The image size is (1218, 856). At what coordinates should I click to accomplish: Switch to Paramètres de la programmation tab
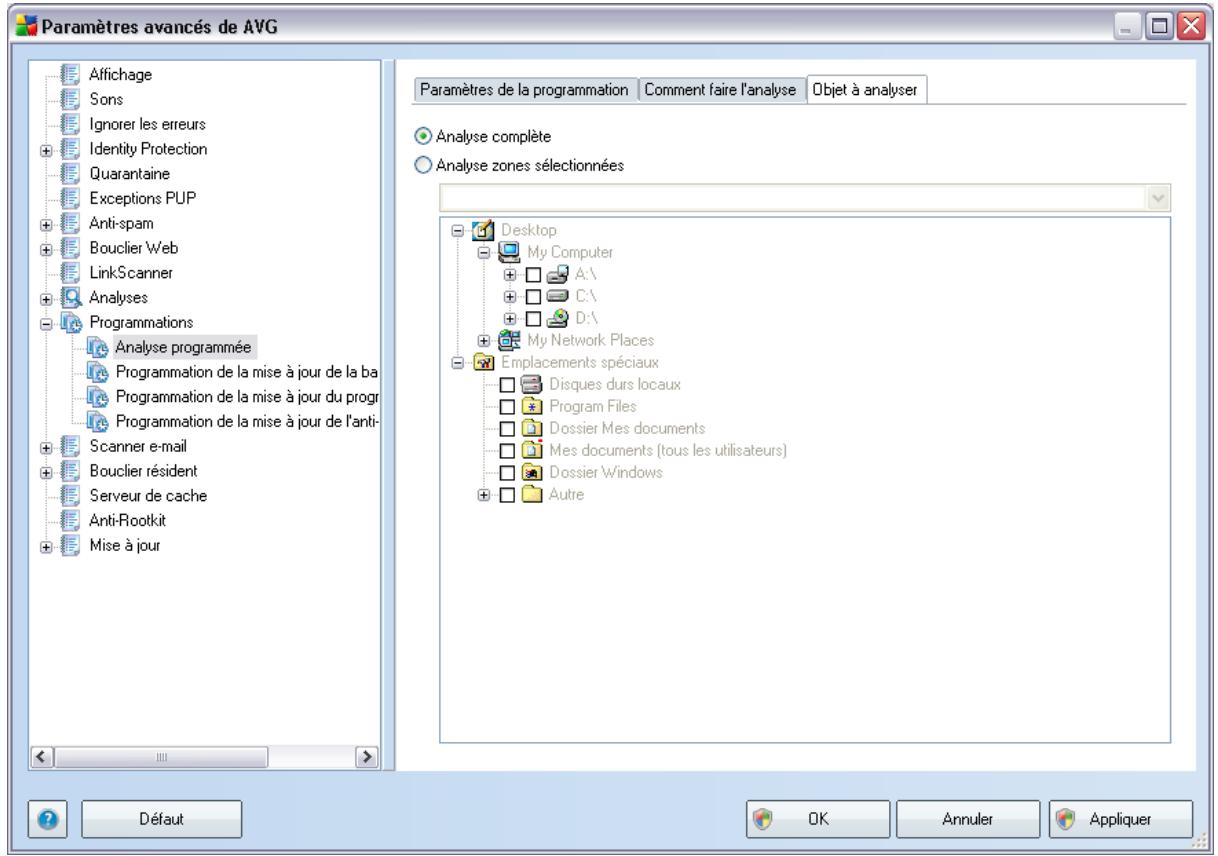pos(526,90)
